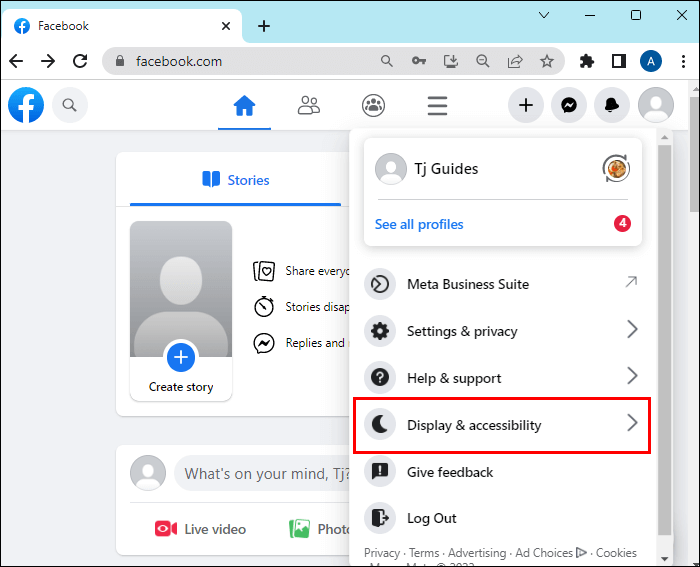Open the Extensions puzzle icon
This screenshot has width=700, height=567.
point(587,61)
